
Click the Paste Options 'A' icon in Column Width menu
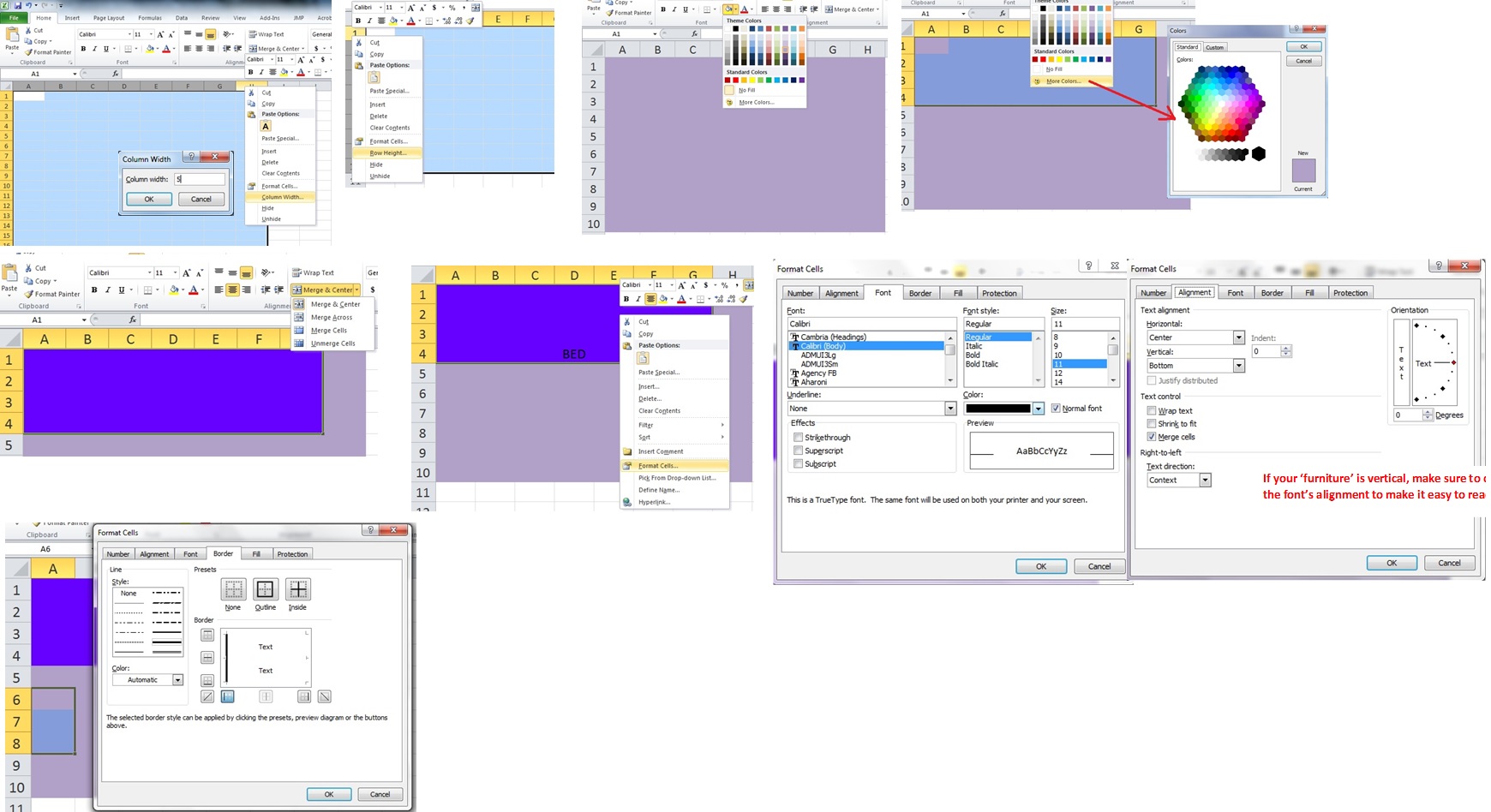(x=266, y=126)
